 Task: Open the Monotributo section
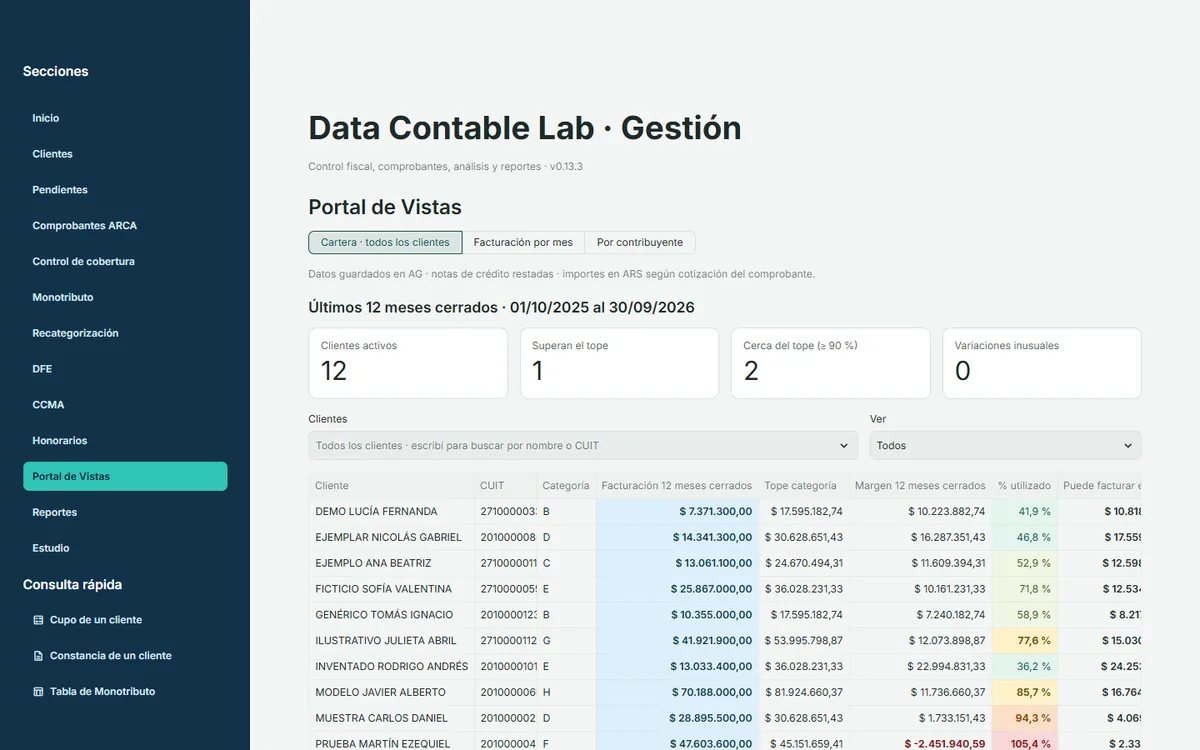coord(125,297)
